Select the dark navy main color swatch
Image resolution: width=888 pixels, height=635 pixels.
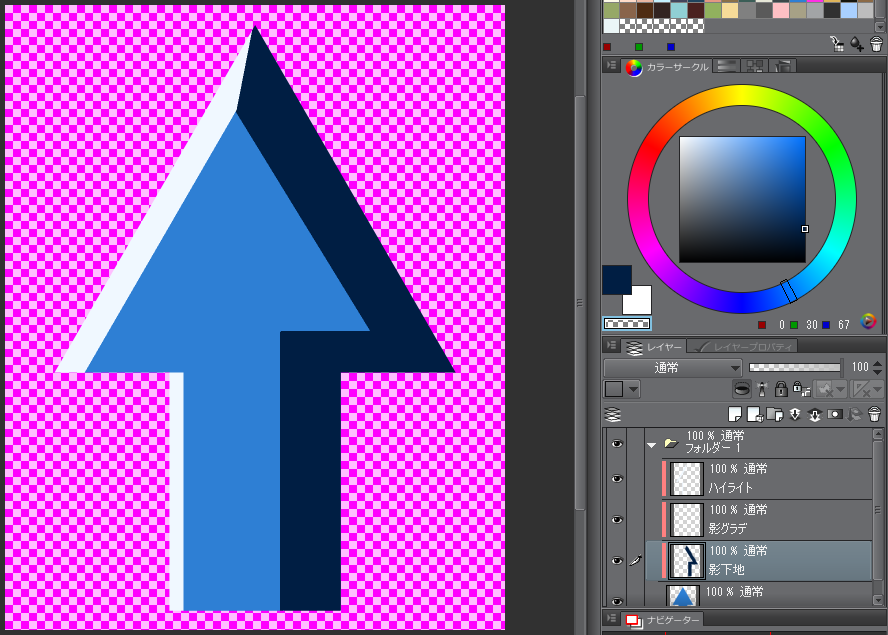616,279
